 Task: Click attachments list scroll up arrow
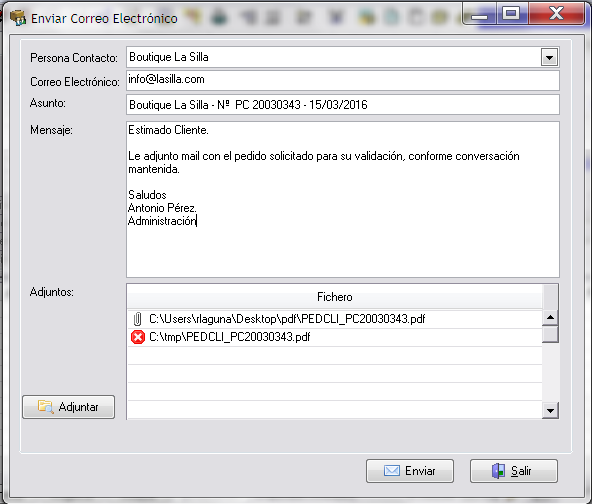(x=550, y=318)
